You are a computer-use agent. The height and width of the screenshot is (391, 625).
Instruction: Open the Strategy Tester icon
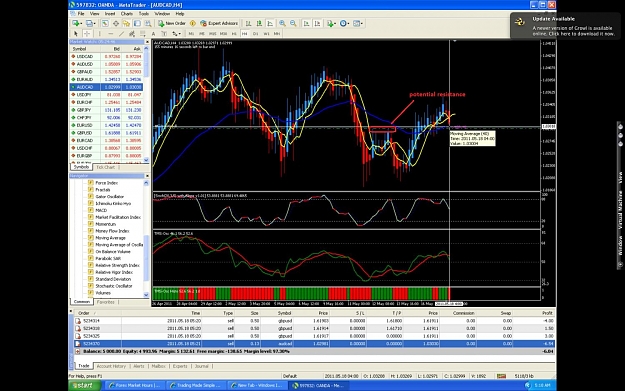(x=148, y=24)
